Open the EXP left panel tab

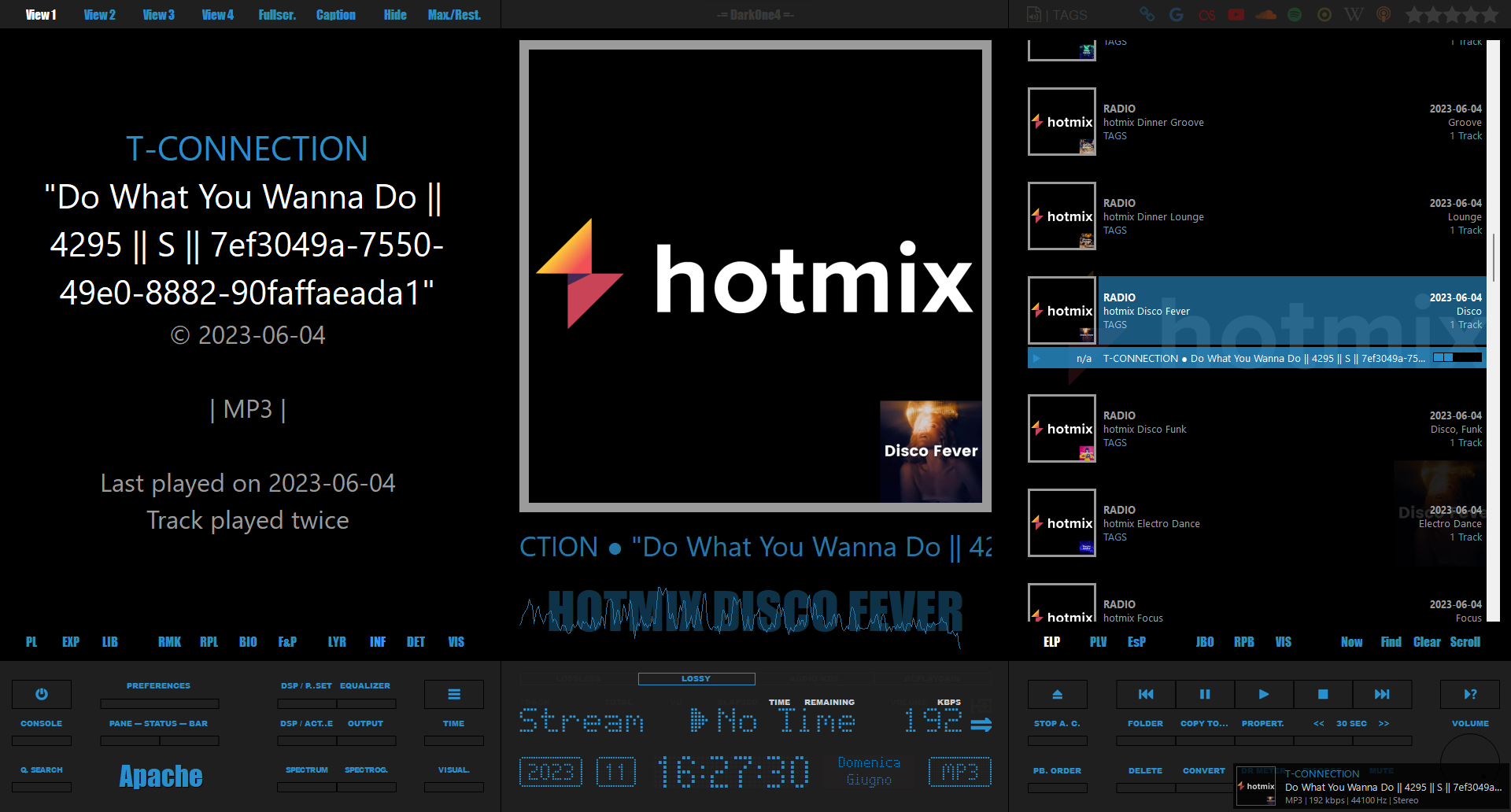click(71, 642)
